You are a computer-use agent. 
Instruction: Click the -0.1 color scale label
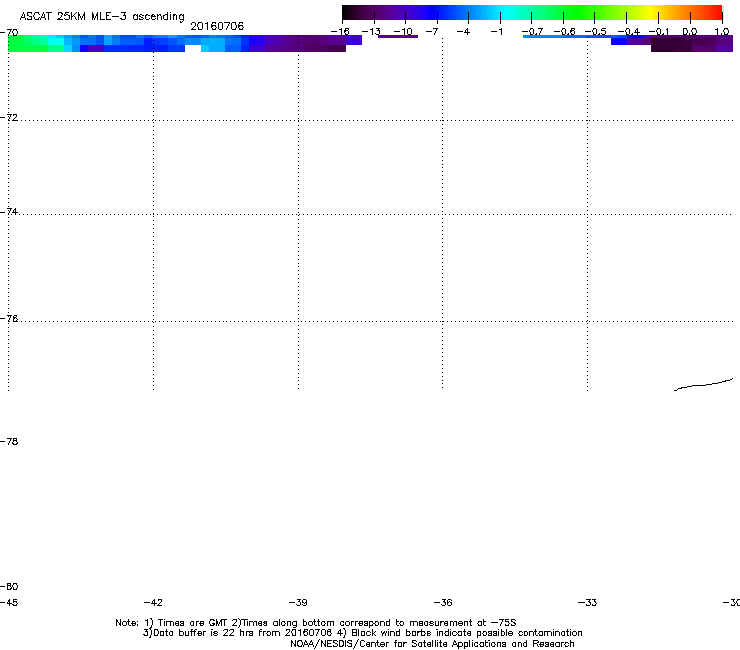coord(659,31)
